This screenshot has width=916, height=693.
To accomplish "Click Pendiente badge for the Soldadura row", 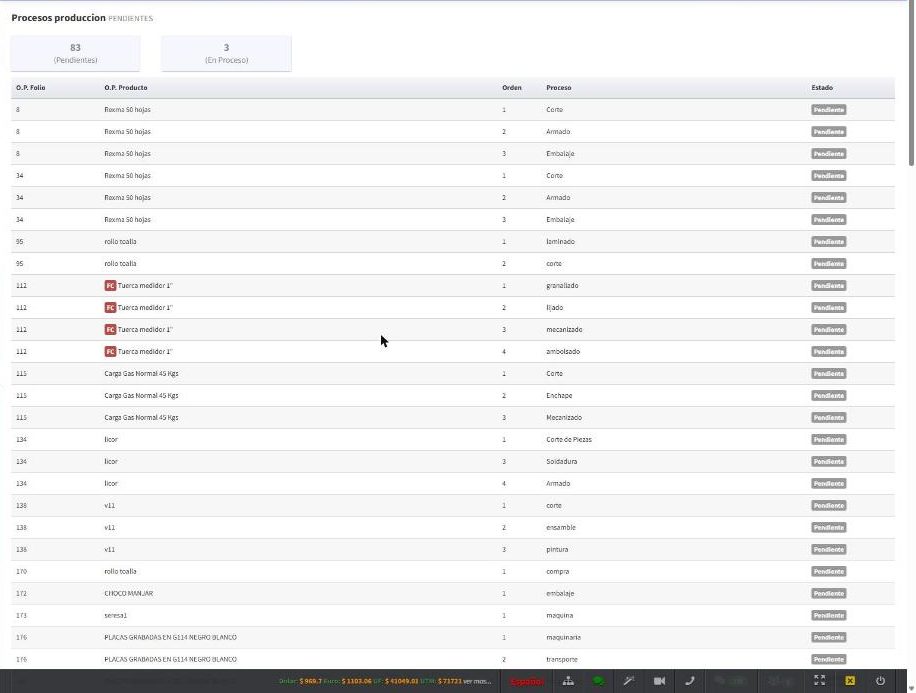I will pyautogui.click(x=828, y=462).
